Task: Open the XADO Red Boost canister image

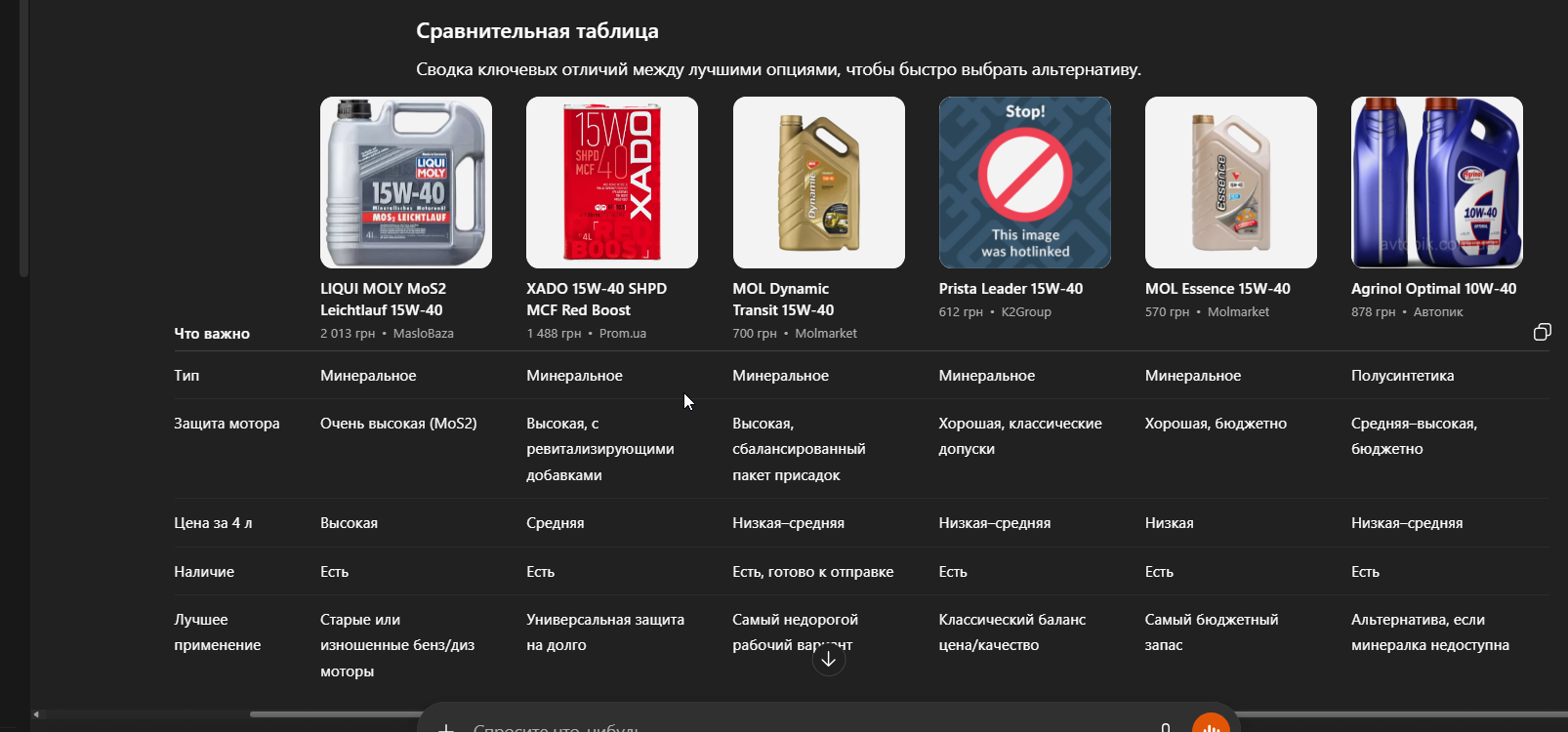Action: [x=612, y=183]
